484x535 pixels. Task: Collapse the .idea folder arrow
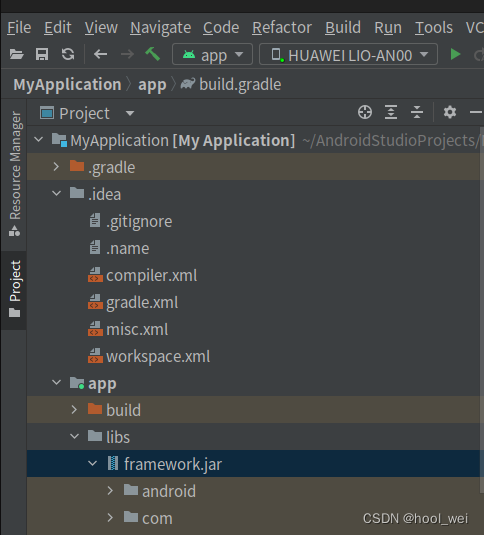click(56, 193)
